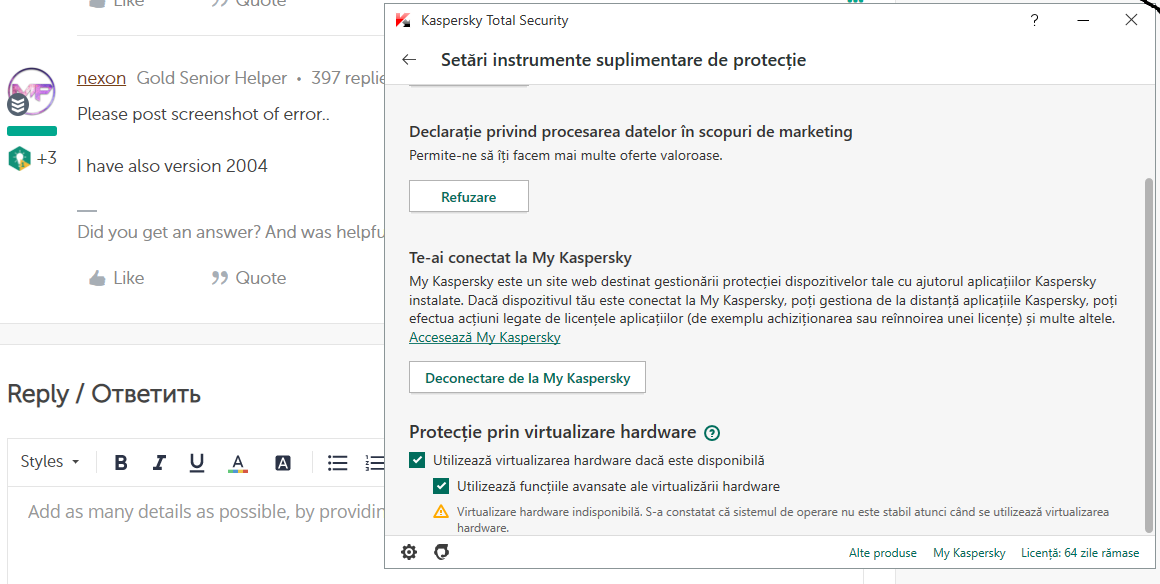The width and height of the screenshot is (1160, 584).
Task: Insert a bulleted list in reply
Action: point(338,462)
